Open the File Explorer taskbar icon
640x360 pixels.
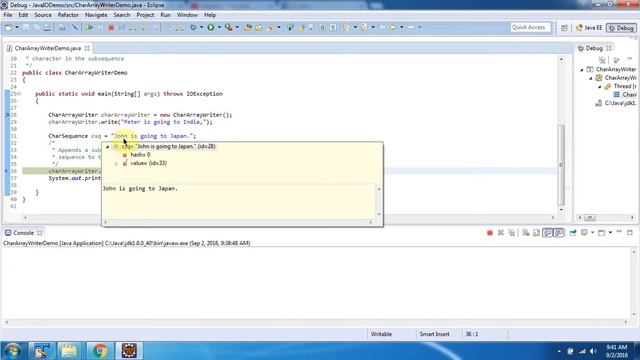[x=69, y=351]
